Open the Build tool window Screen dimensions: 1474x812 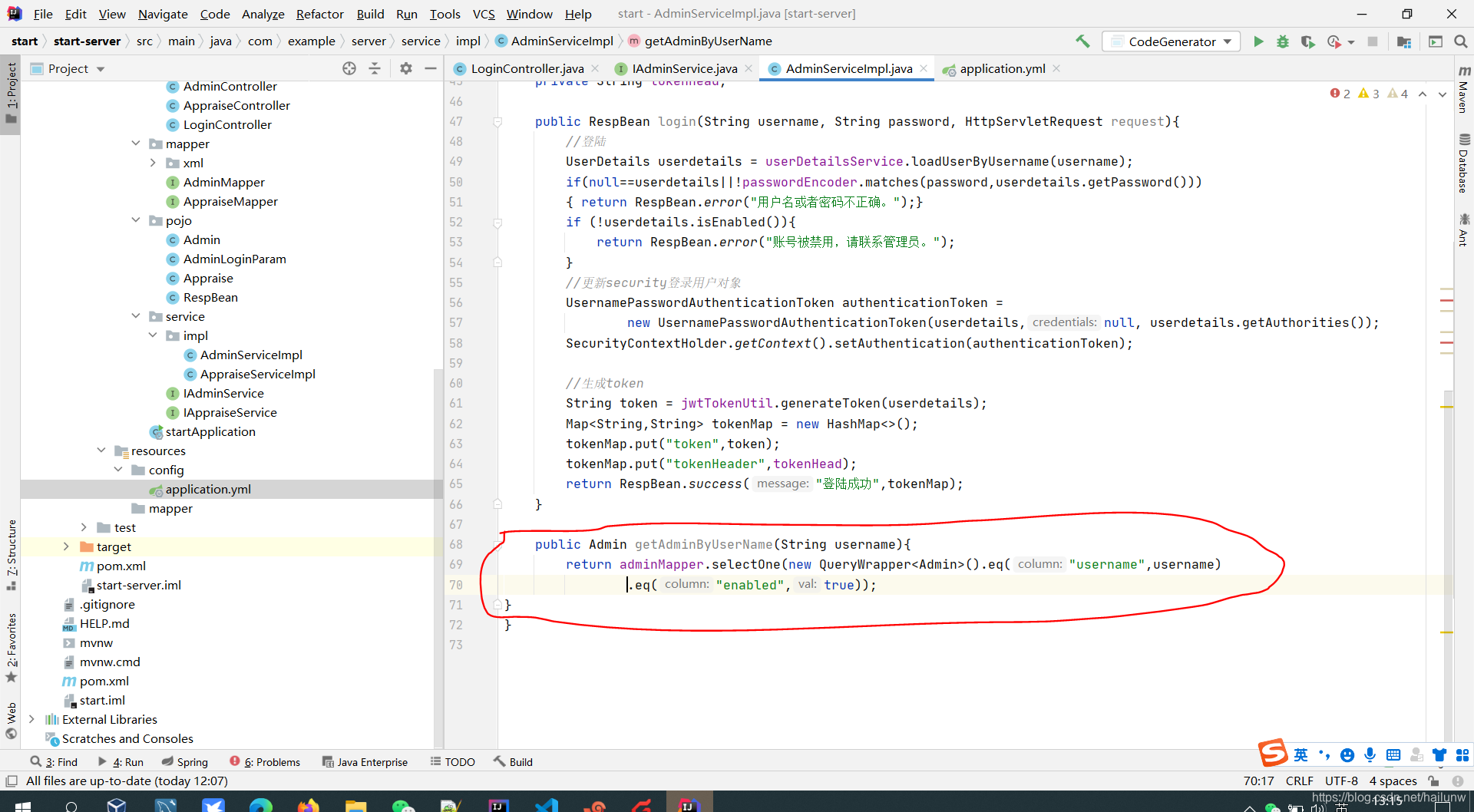click(x=513, y=762)
